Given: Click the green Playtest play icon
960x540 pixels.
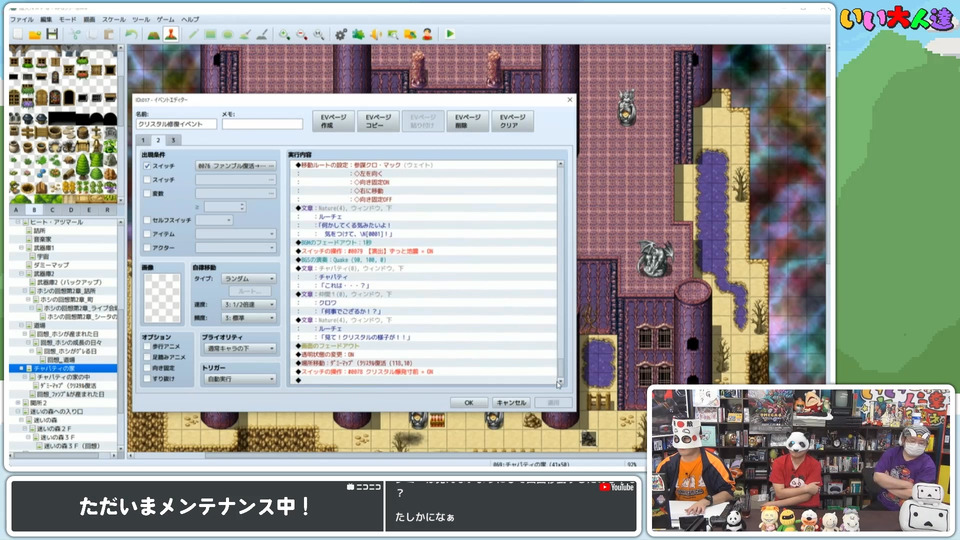Looking at the screenshot, I should pyautogui.click(x=450, y=34).
